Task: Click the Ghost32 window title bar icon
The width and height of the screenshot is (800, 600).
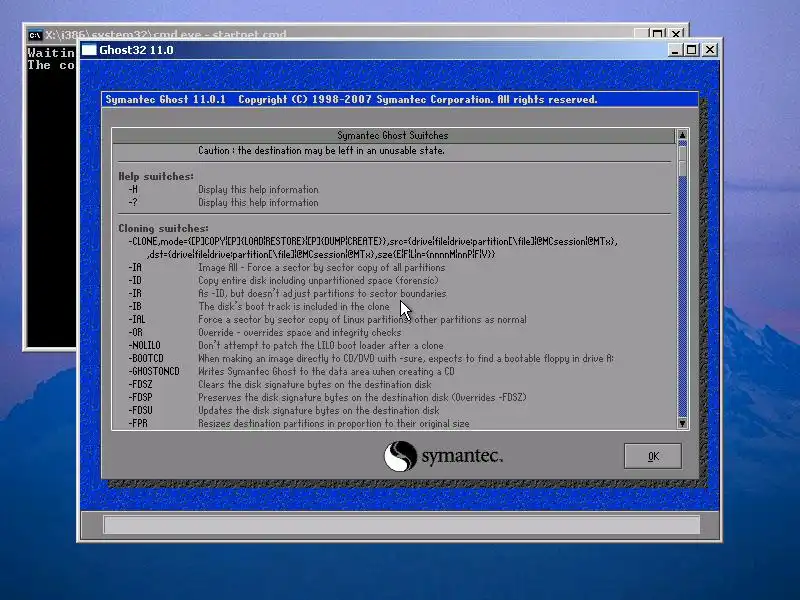Action: pos(89,49)
